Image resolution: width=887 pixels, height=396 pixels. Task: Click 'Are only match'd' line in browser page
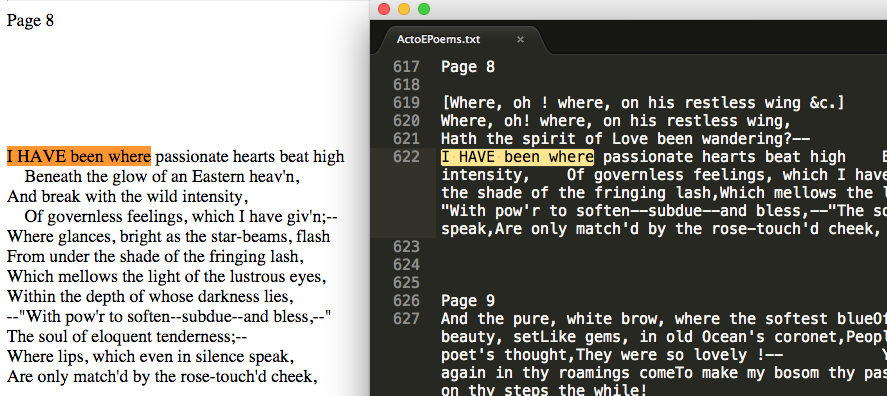(162, 377)
